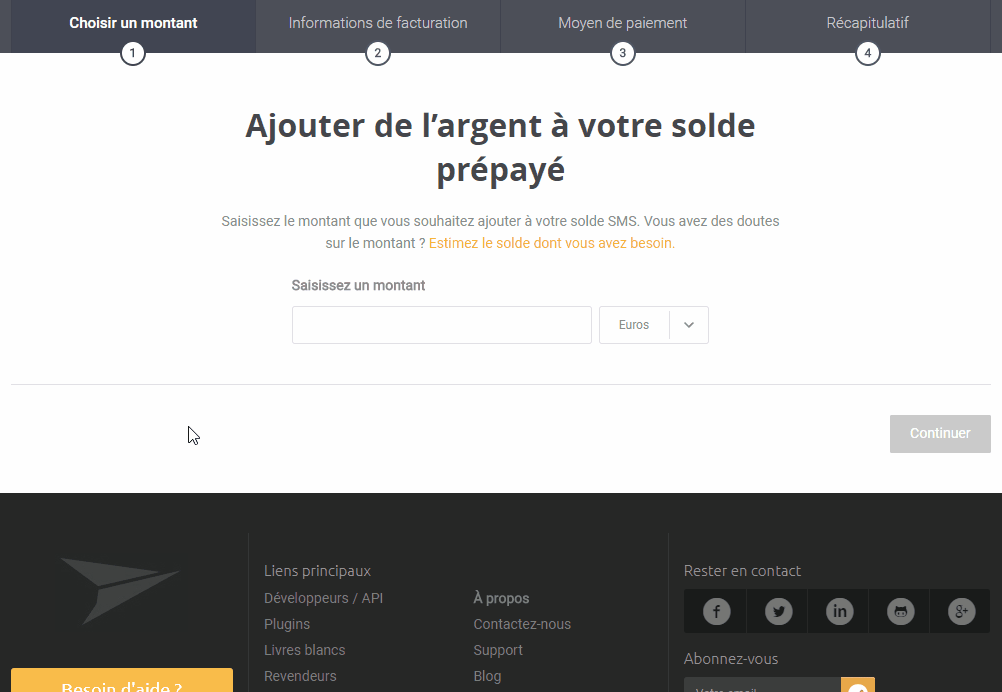Open the GitHub social icon
The width and height of the screenshot is (1002, 692).
(x=900, y=611)
